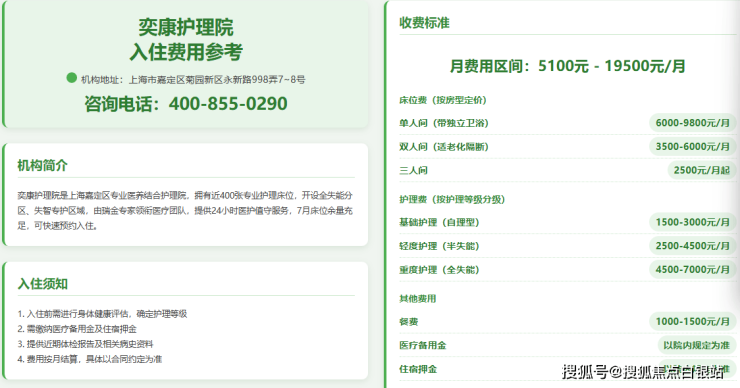This screenshot has width=740, height=388.
Task: Click the 3500-6000元/月 price badge
Action: [692, 146]
